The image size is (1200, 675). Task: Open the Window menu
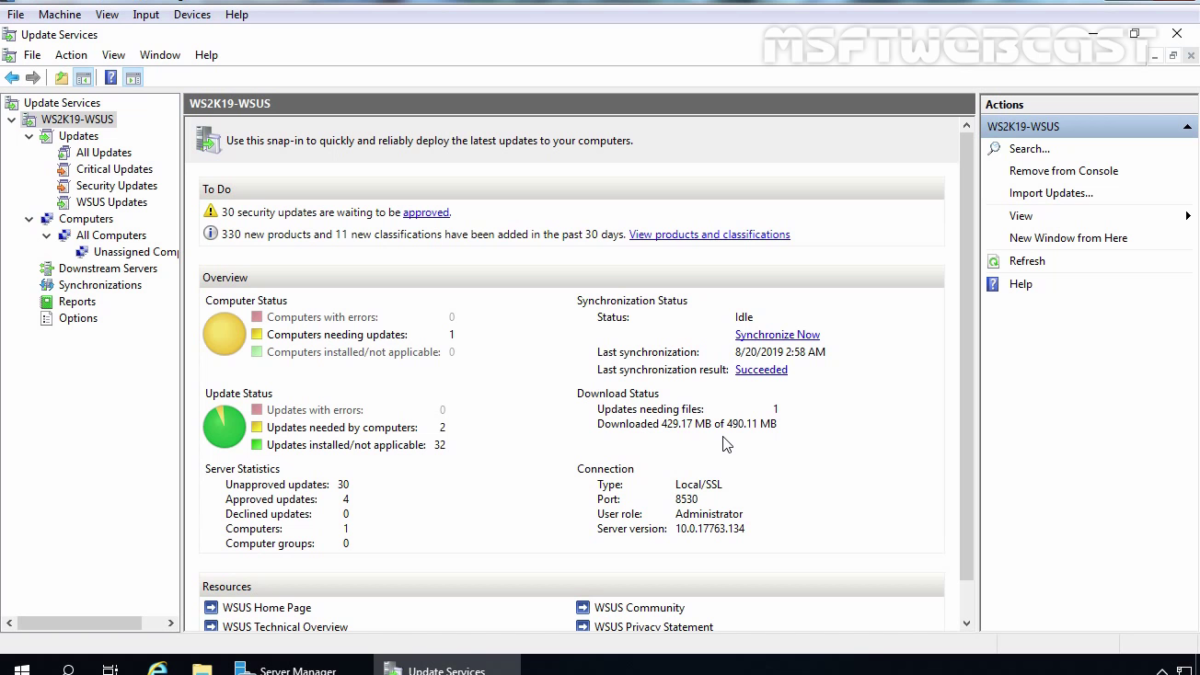tap(160, 55)
